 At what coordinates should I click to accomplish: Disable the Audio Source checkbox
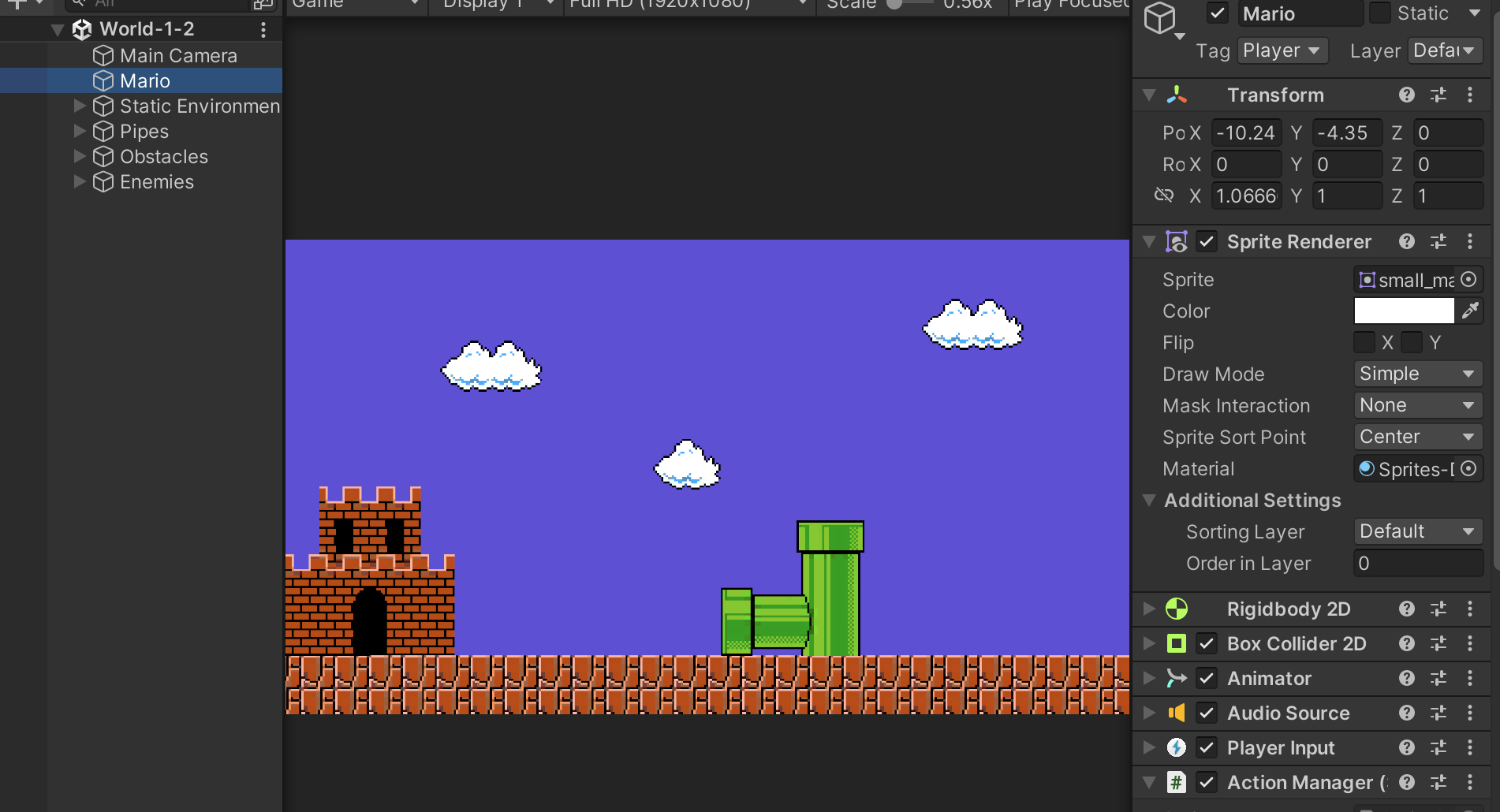click(x=1207, y=713)
